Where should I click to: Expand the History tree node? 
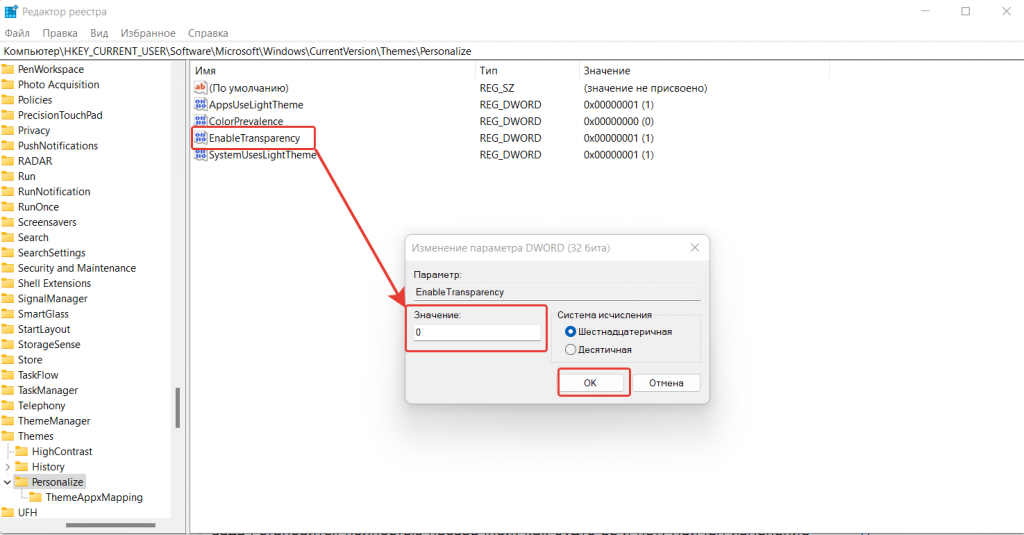8,467
